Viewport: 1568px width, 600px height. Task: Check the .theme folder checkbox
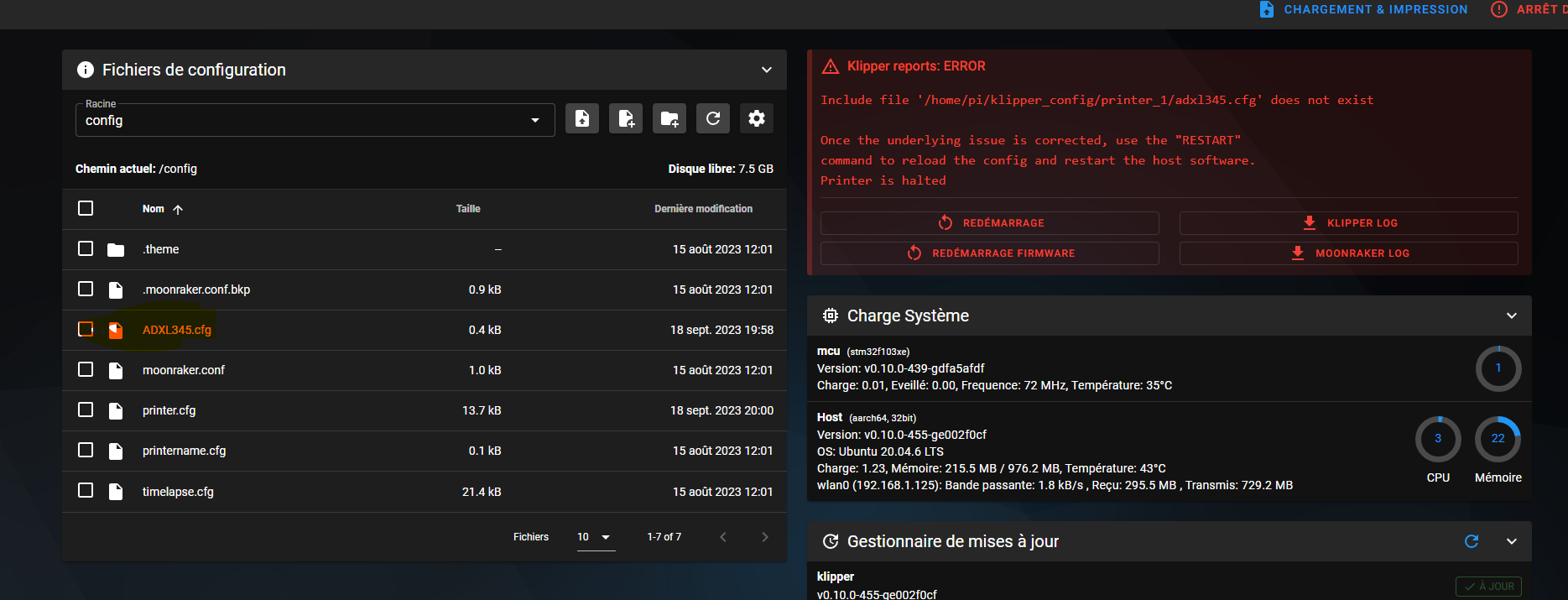86,248
